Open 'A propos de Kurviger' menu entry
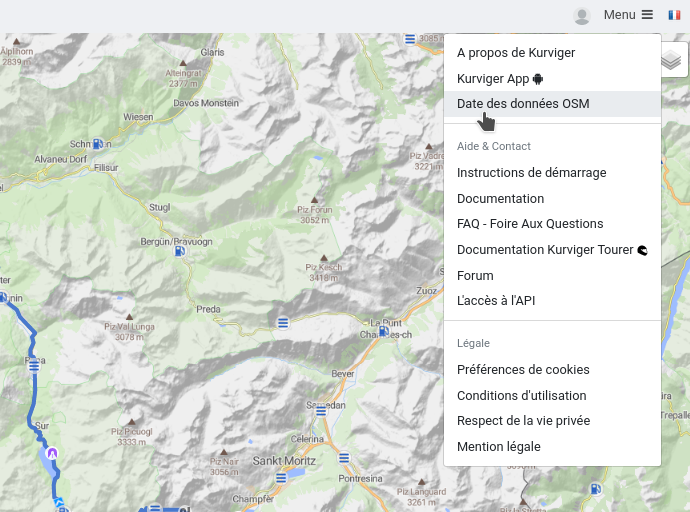The width and height of the screenshot is (690, 512). [552, 53]
